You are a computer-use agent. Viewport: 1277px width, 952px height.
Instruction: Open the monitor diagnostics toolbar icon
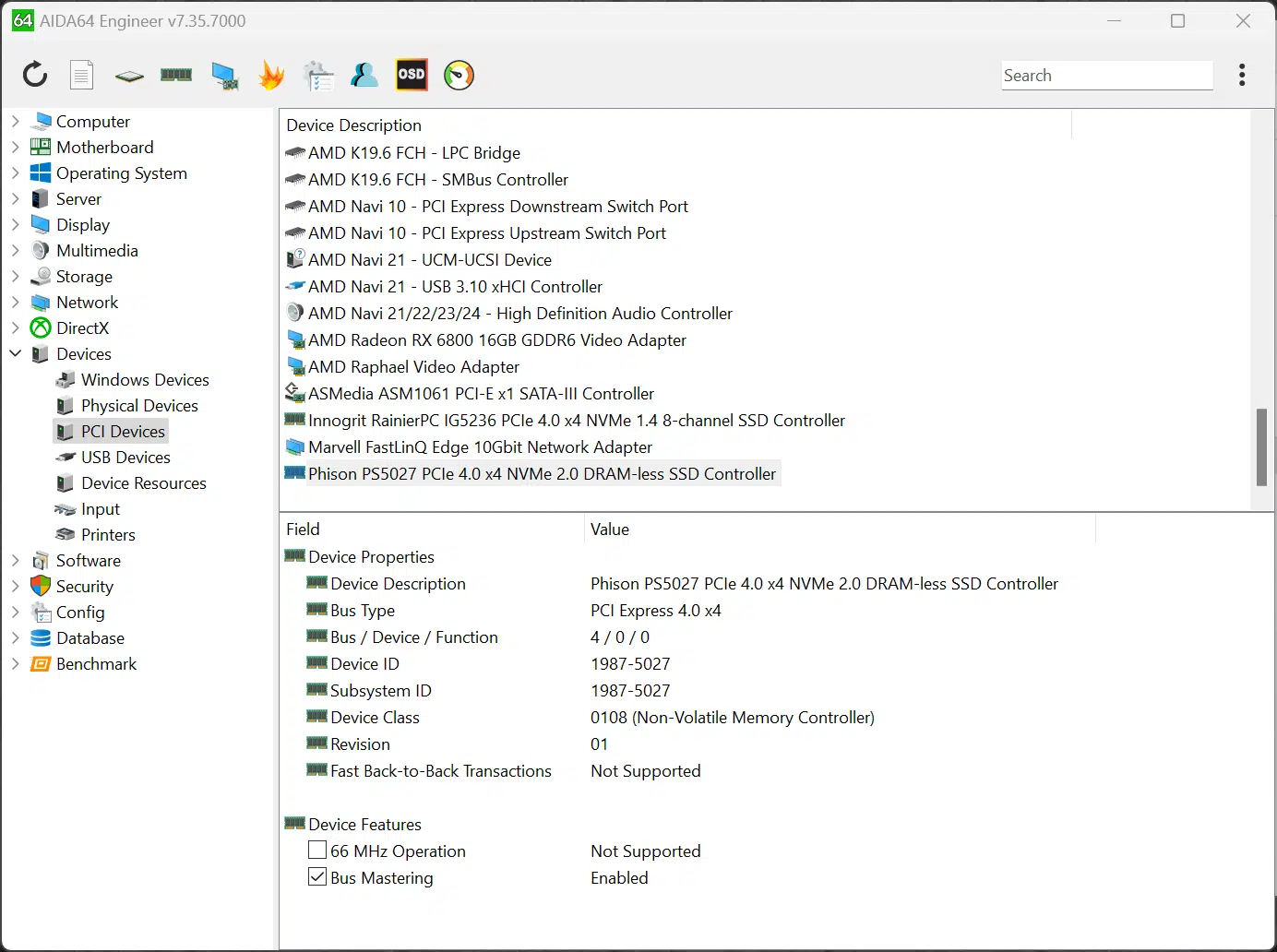tap(224, 76)
